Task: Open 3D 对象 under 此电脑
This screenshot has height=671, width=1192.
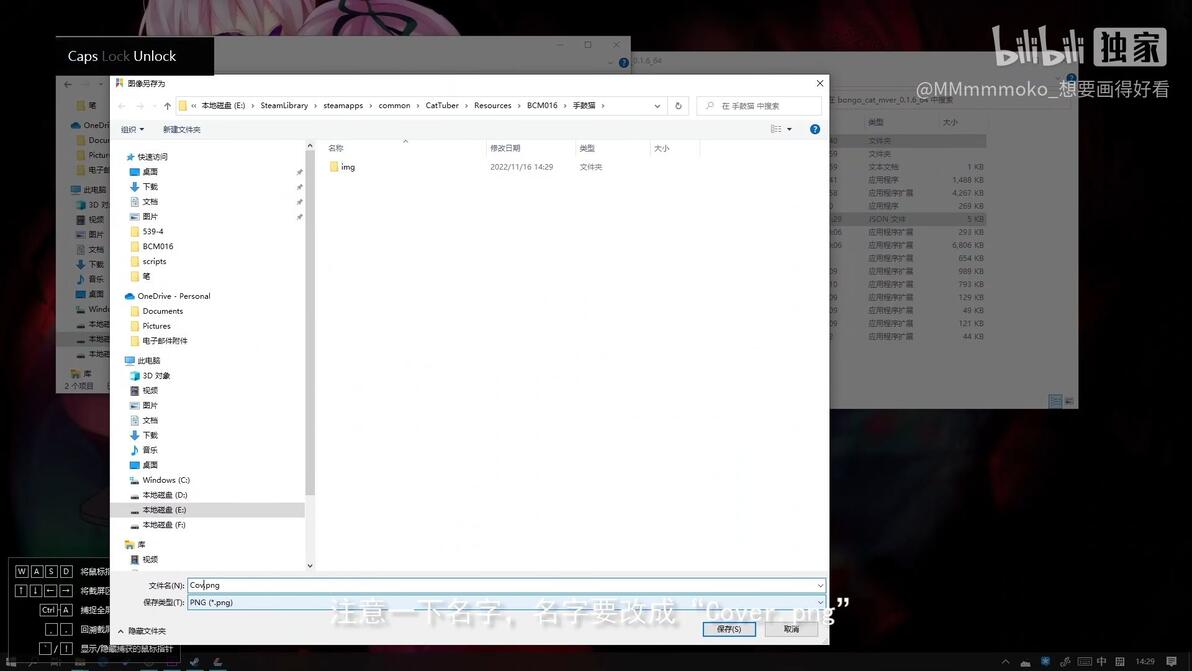Action: tap(156, 375)
